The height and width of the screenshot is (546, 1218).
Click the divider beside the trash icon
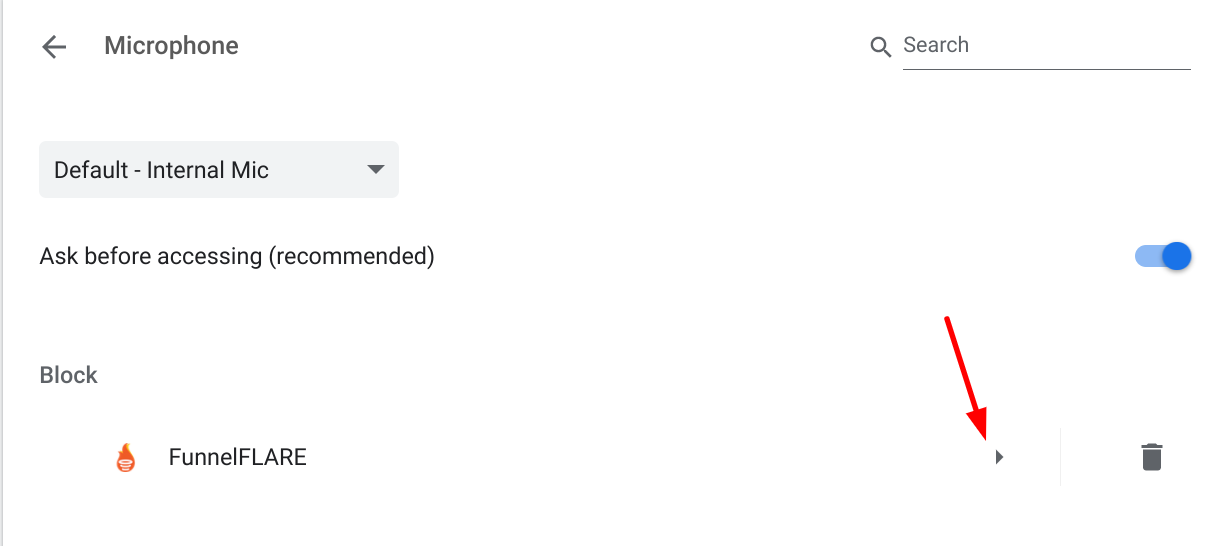coord(1060,457)
